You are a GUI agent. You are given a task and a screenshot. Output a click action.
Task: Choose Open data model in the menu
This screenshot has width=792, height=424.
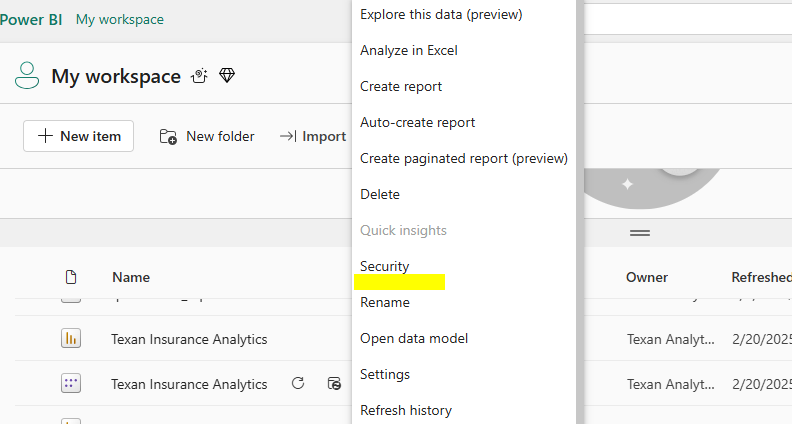coord(414,338)
